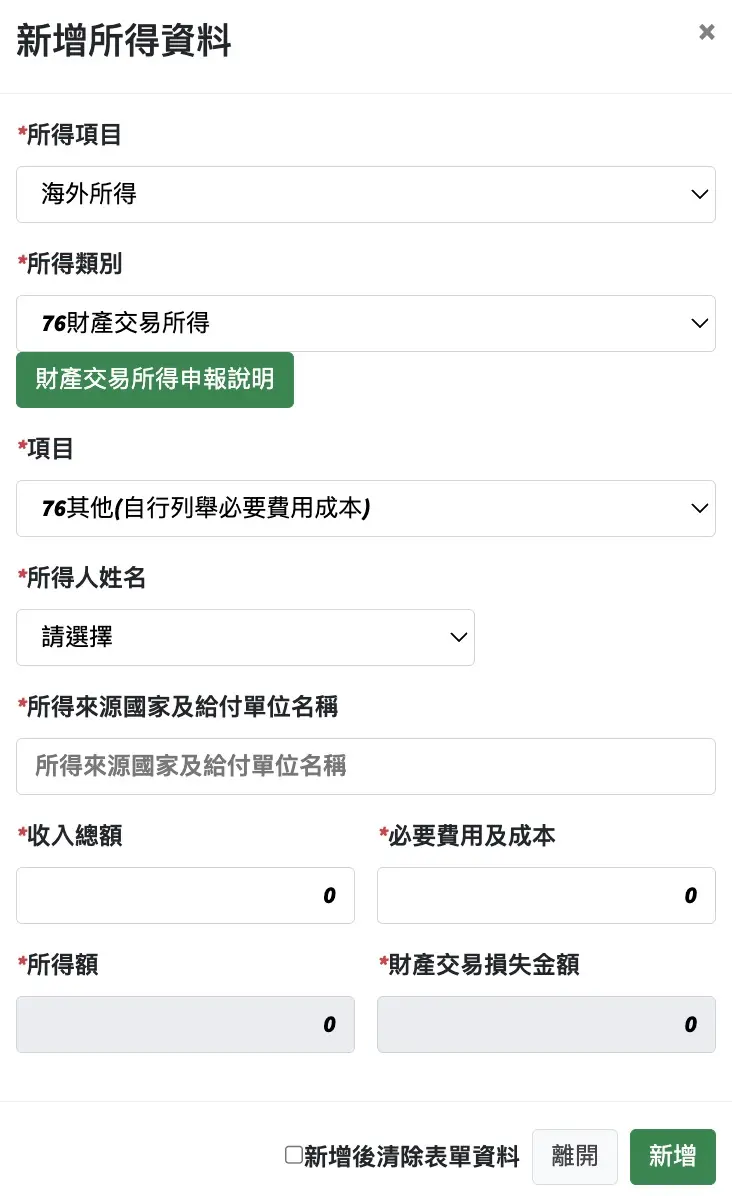Viewport: 732px width, 1196px height.
Task: Close the 新增所得資料 dialog with the X
Action: point(707,32)
